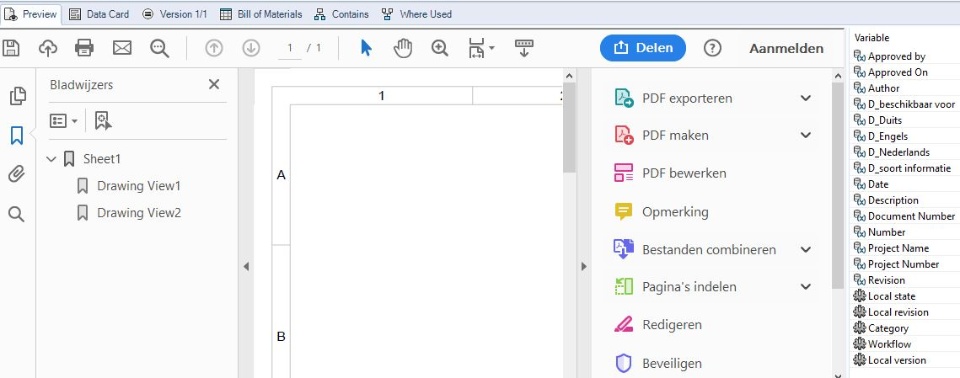
Task: Open the PDF bewerken tool
Action: tap(684, 173)
